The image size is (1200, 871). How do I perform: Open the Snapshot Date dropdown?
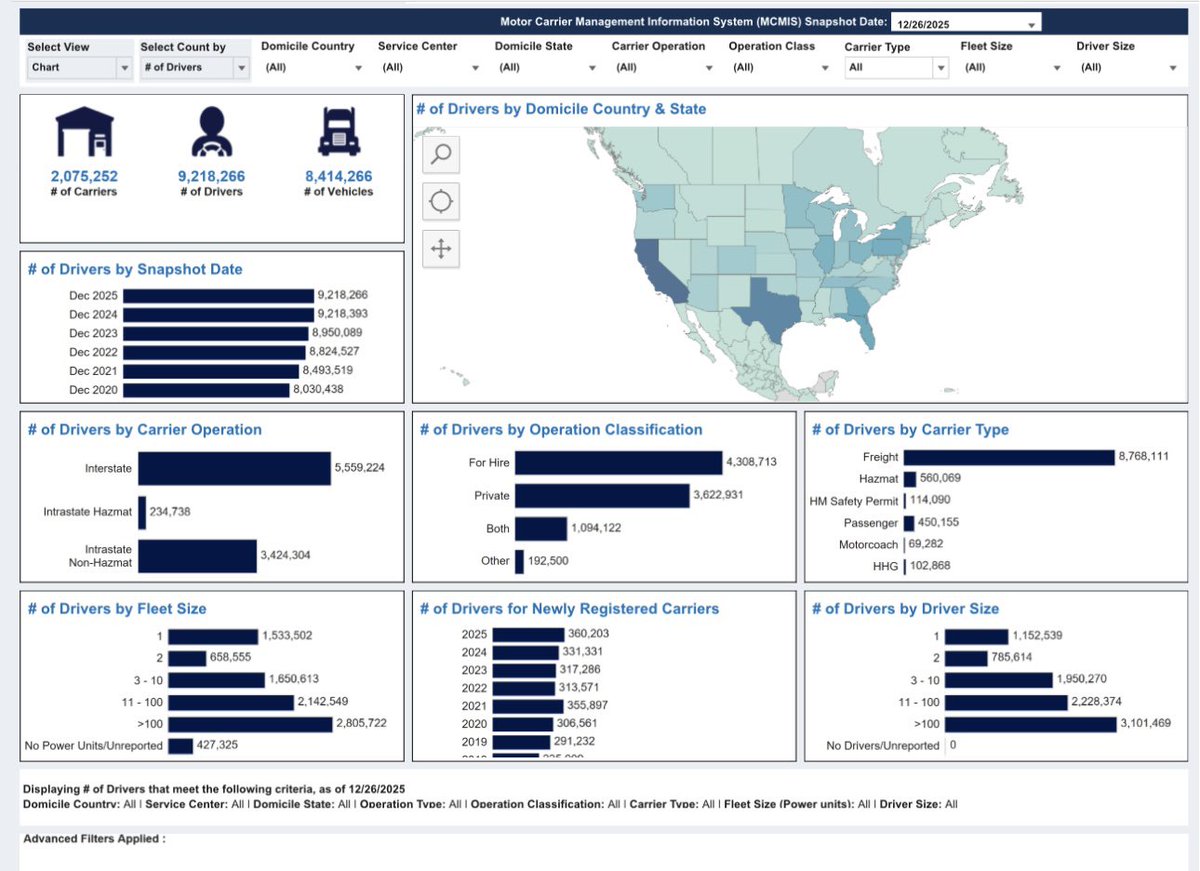pyautogui.click(x=966, y=23)
